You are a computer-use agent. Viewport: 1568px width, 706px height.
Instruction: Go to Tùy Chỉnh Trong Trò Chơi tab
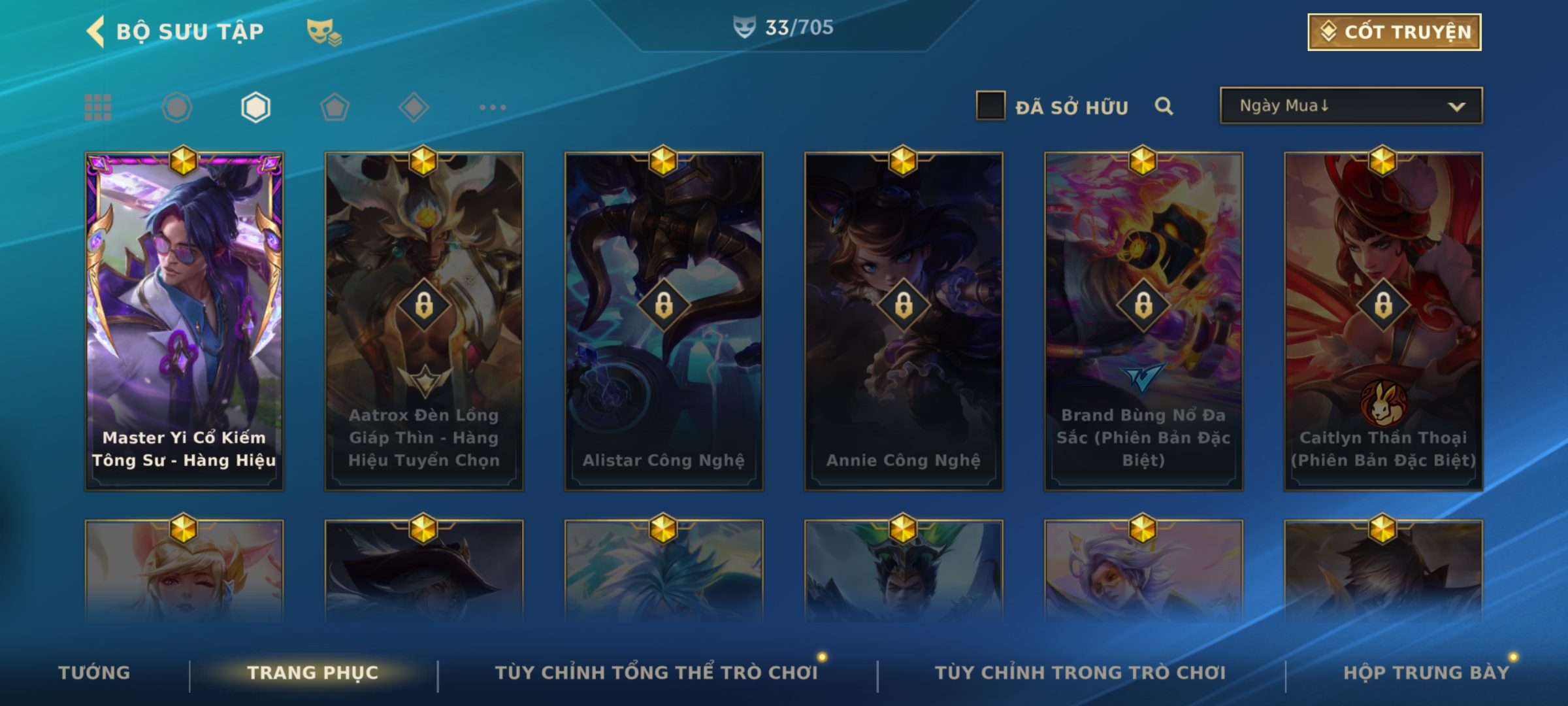click(x=1081, y=673)
